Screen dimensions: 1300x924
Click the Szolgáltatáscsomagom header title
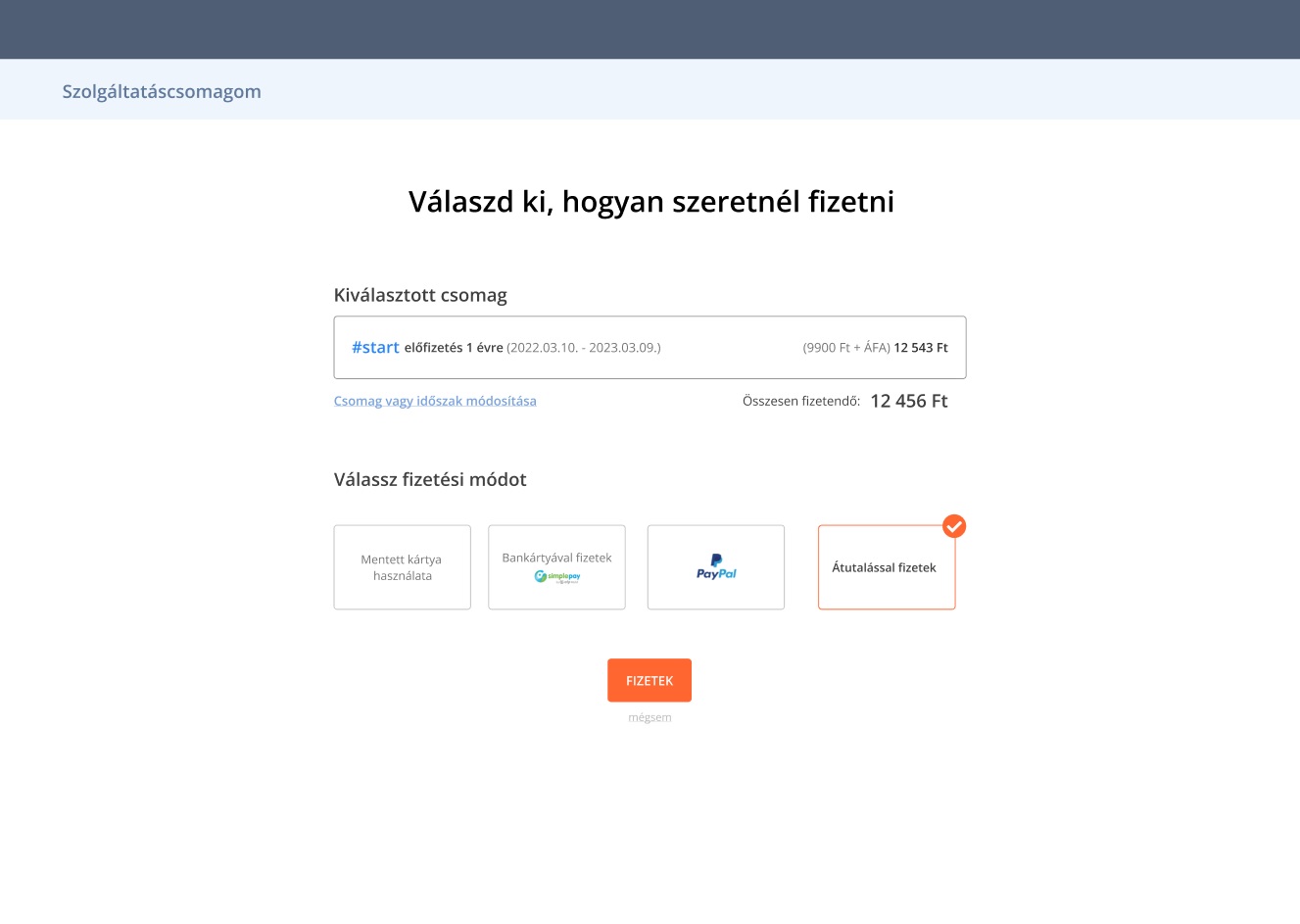coord(162,91)
